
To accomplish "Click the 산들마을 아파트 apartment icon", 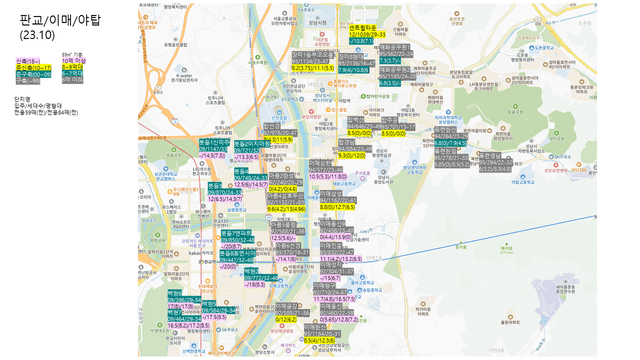I will tap(400, 24).
